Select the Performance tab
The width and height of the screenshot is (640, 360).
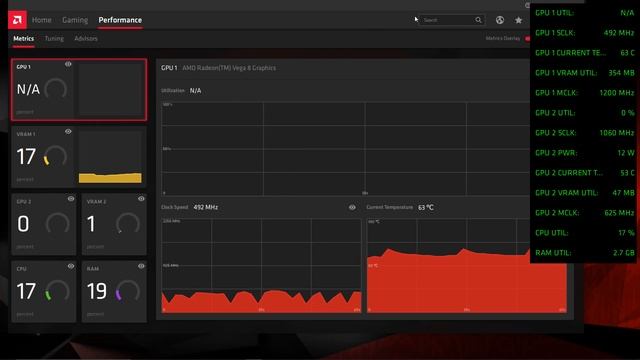point(120,20)
